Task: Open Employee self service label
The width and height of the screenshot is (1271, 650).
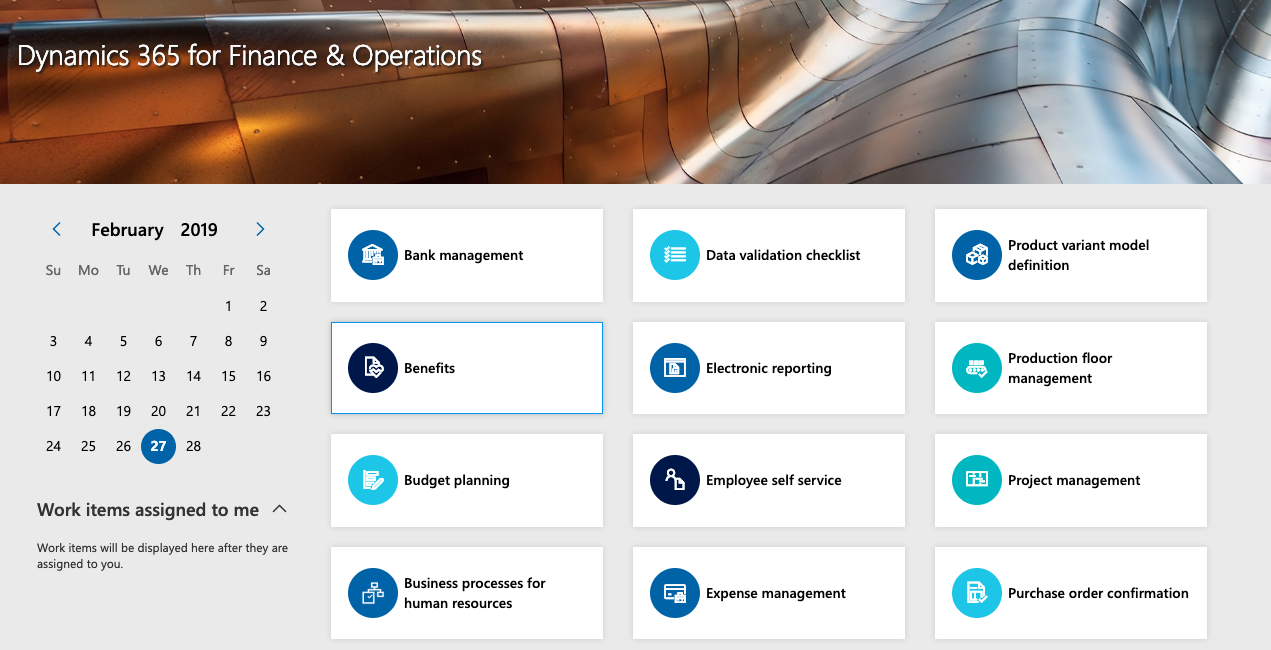Action: pyautogui.click(x=774, y=480)
